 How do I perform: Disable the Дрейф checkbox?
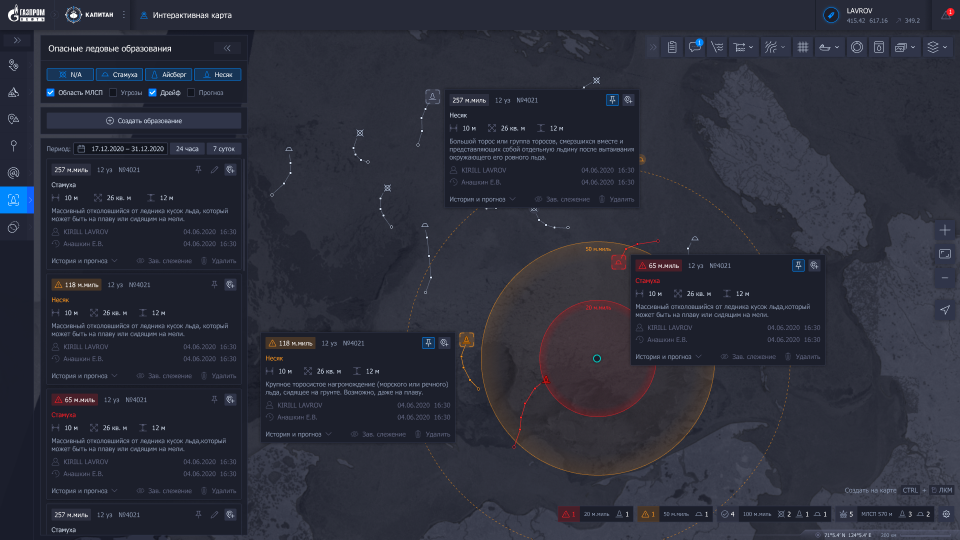pyautogui.click(x=152, y=93)
